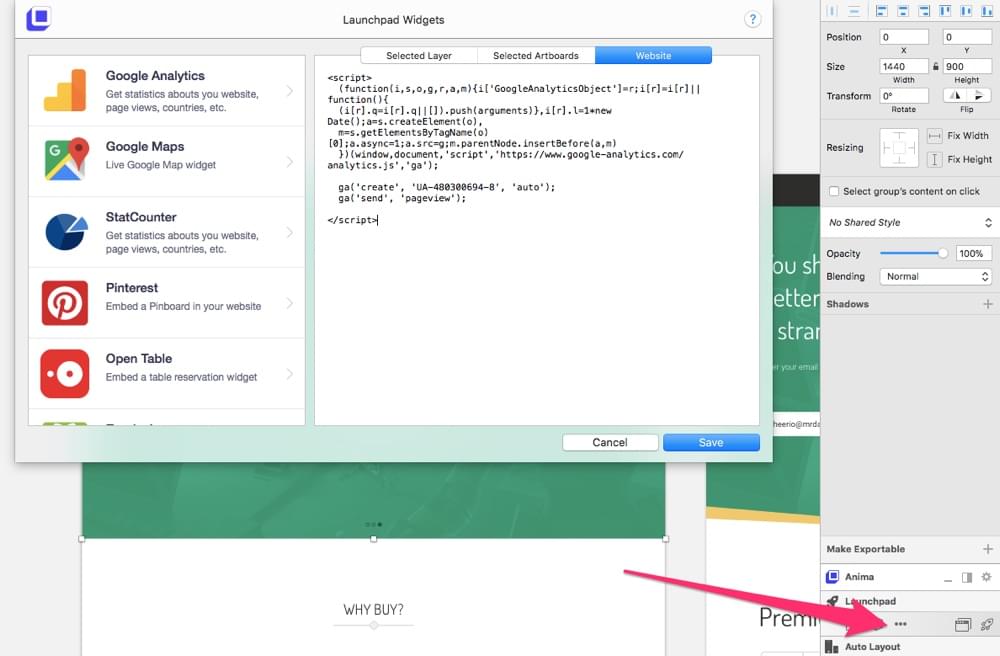Click the WHY BUY? heading on canvas
The image size is (1000, 656).
click(373, 610)
